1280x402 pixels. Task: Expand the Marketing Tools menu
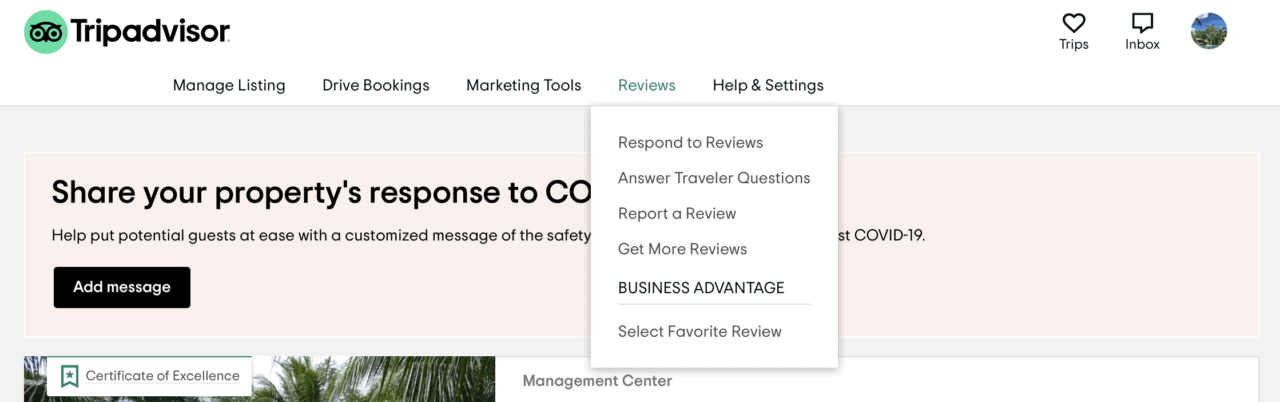523,85
